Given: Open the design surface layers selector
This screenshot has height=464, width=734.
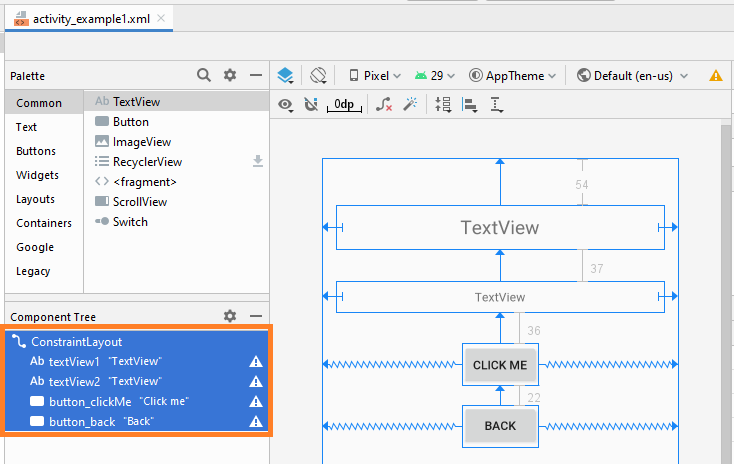Looking at the screenshot, I should [285, 75].
